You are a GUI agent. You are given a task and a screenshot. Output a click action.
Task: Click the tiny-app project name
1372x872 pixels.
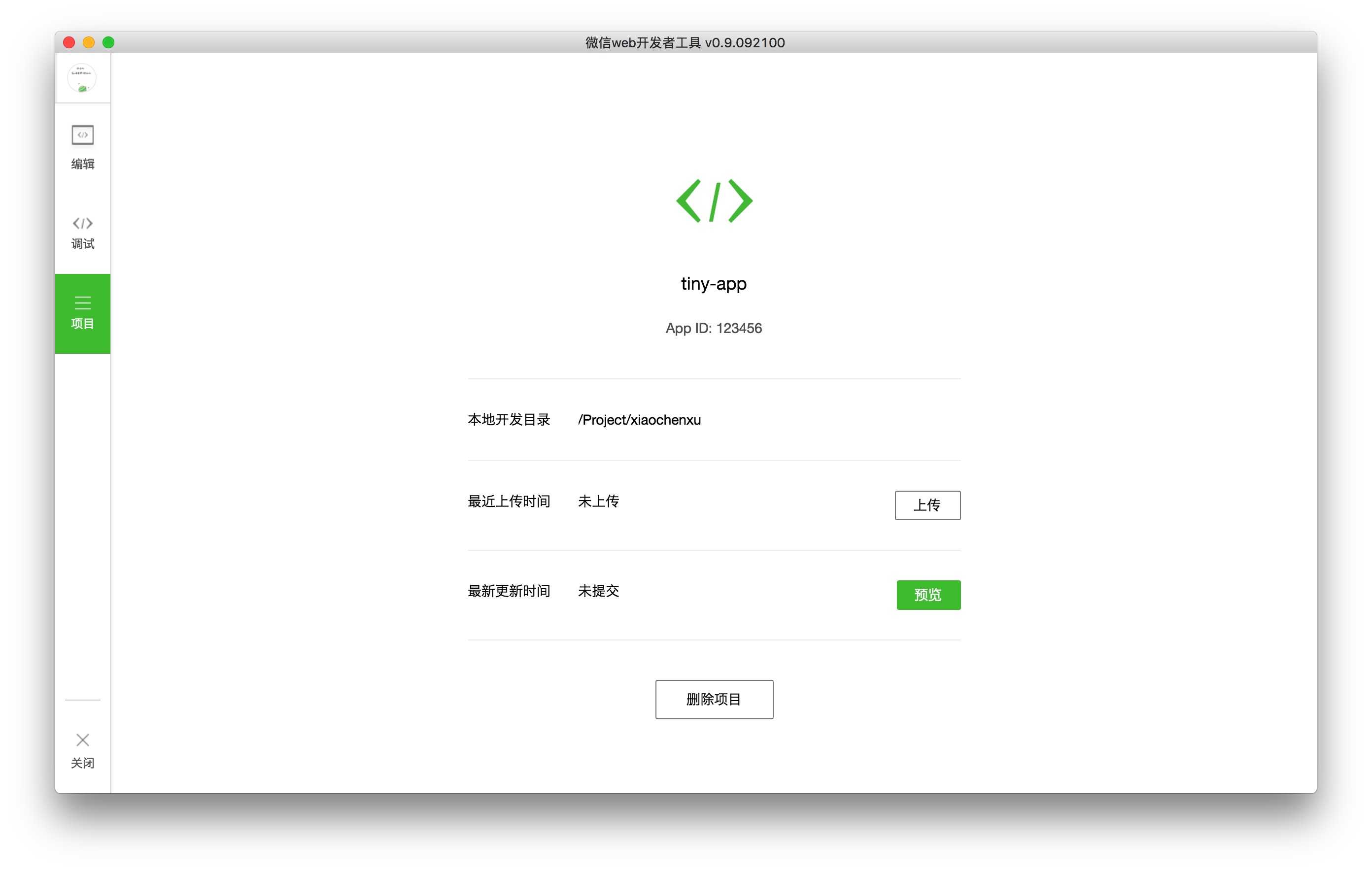coord(713,284)
